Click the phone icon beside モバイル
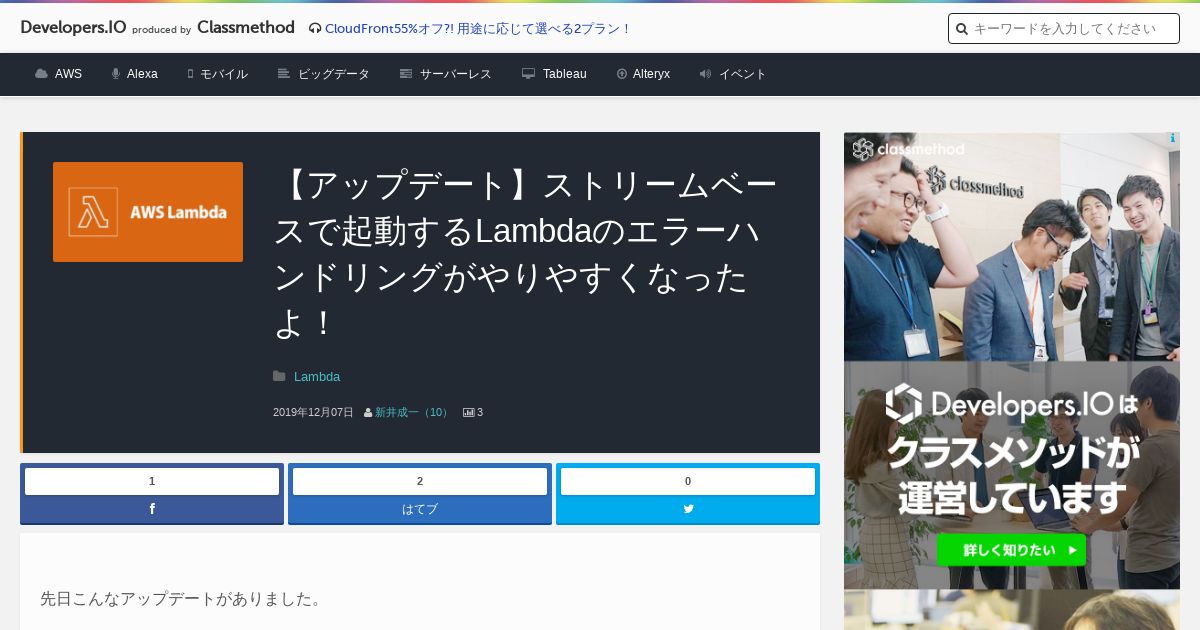 tap(190, 74)
